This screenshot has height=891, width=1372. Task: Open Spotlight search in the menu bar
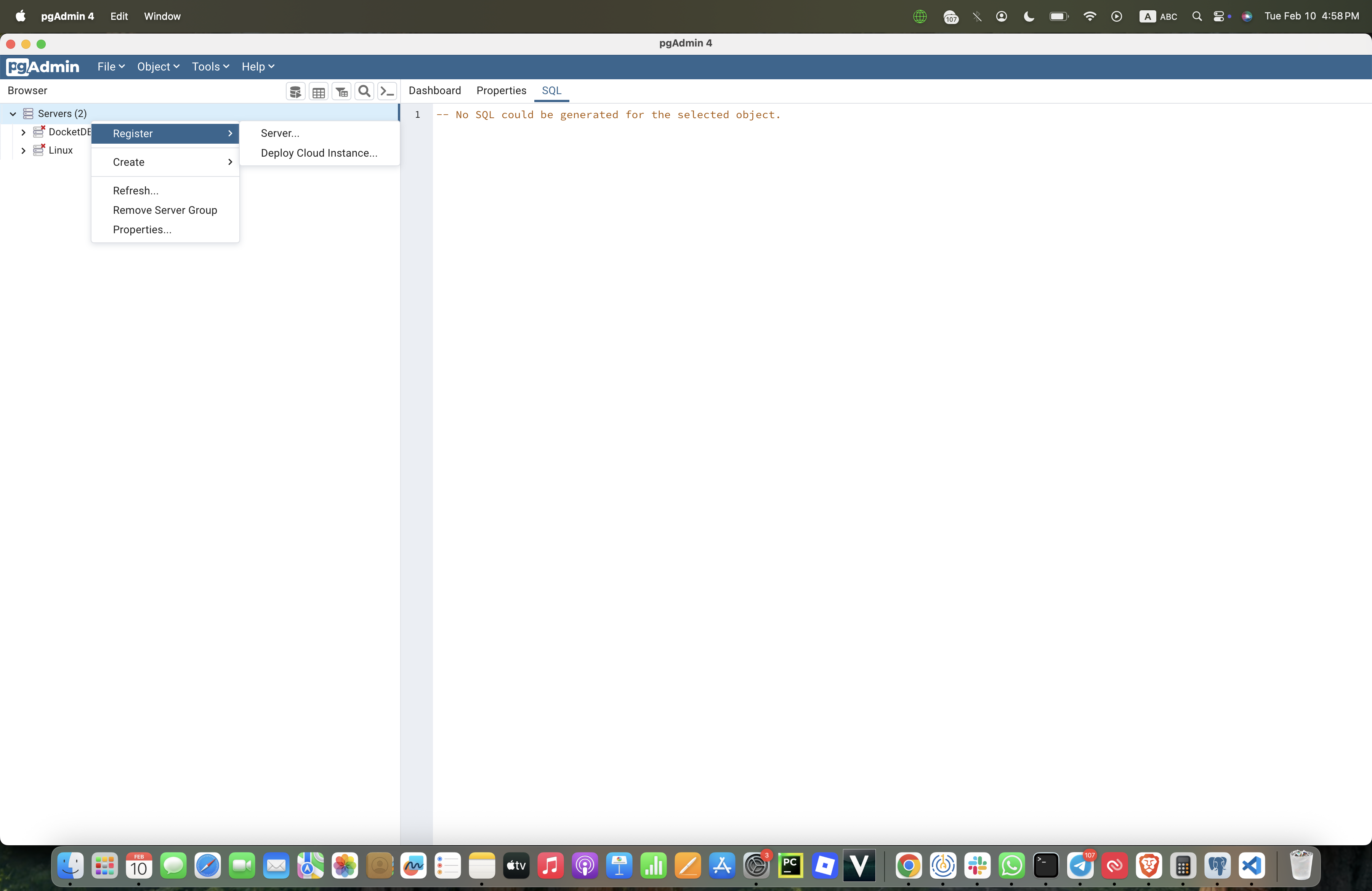[x=1197, y=16]
